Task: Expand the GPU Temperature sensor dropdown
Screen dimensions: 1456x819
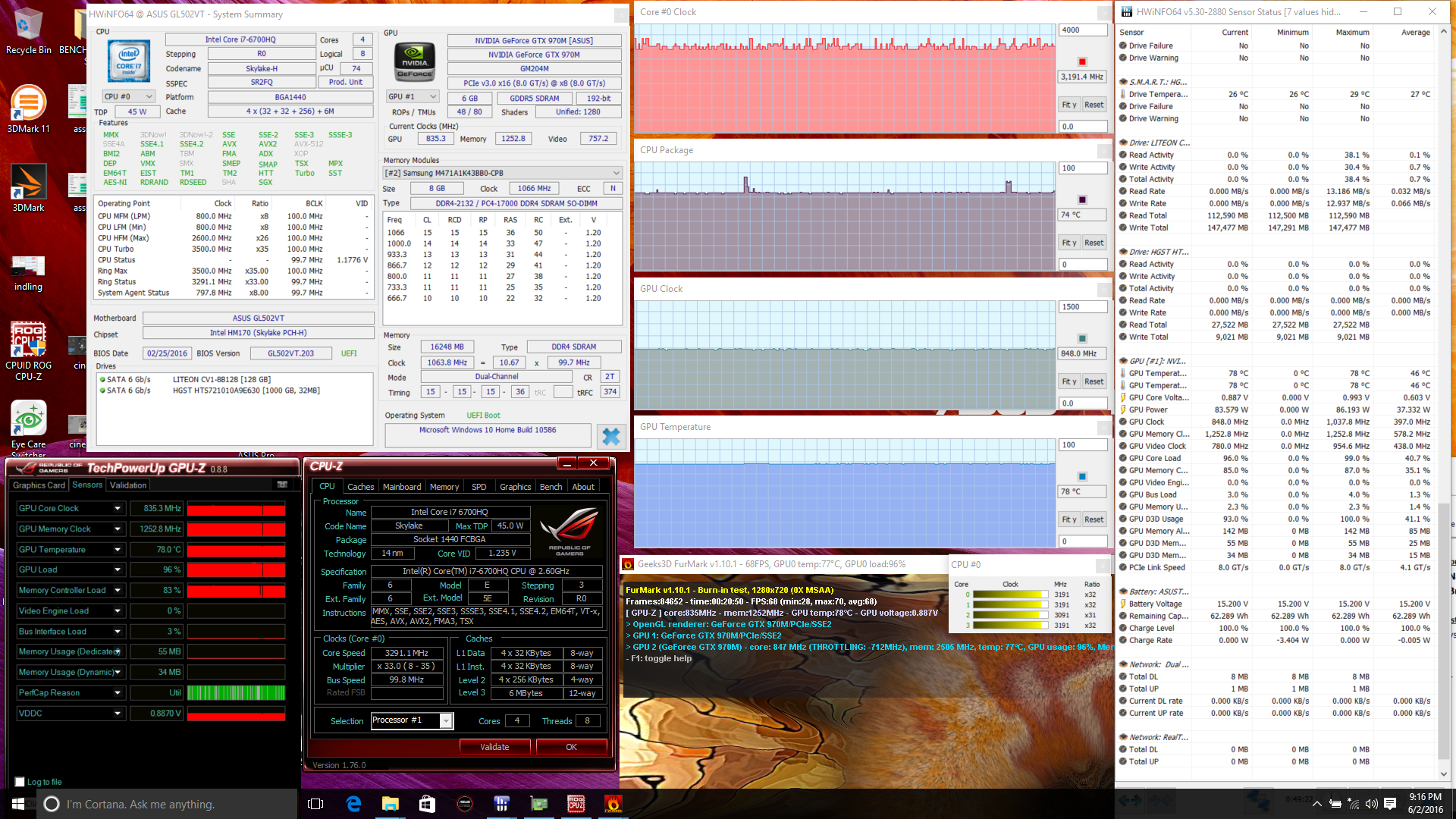Action: [x=118, y=550]
